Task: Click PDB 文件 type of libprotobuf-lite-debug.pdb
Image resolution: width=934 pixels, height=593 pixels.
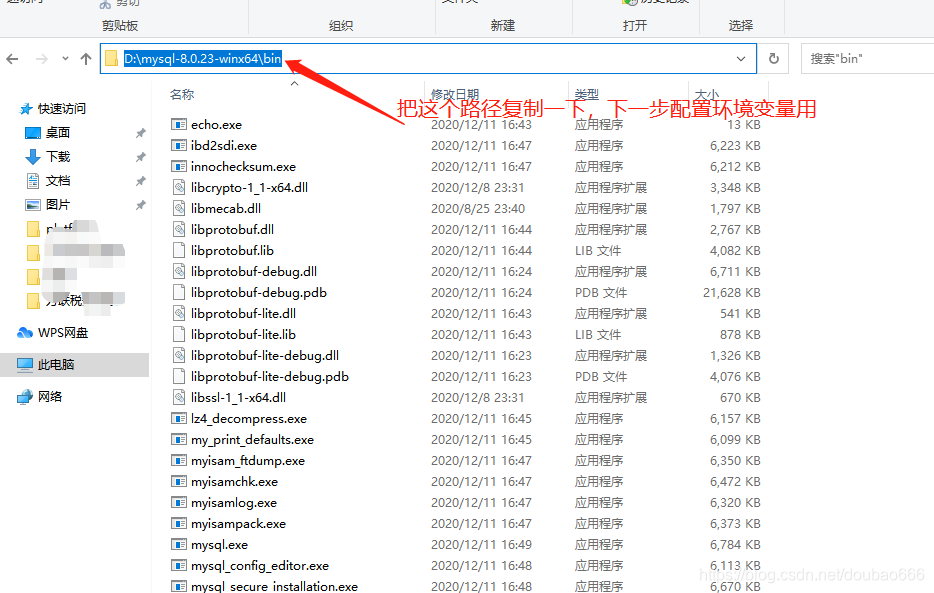Action: (x=601, y=377)
